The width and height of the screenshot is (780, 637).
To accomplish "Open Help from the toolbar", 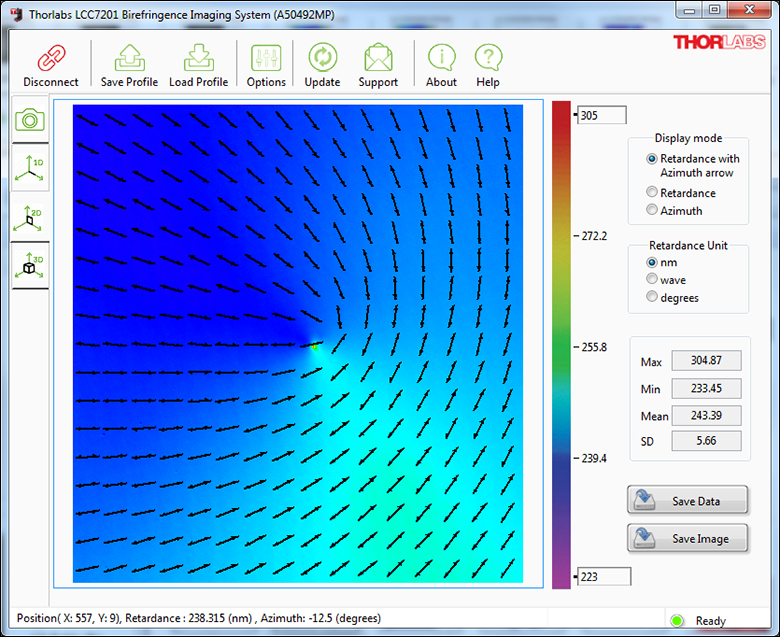I will coord(488,60).
